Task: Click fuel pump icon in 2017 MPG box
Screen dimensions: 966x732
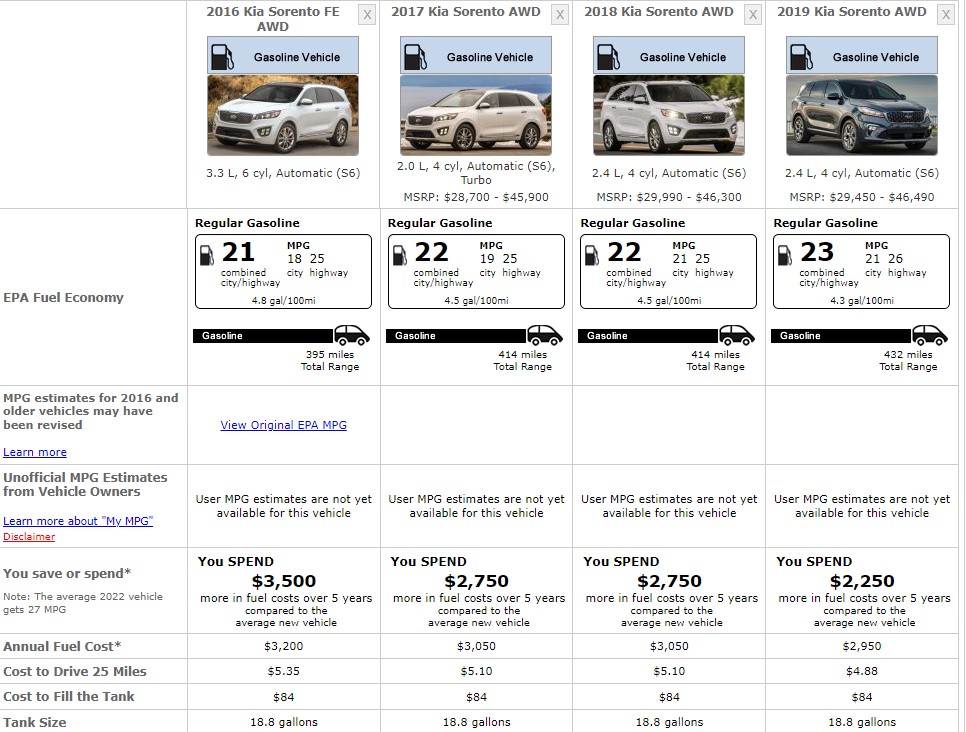Action: pos(400,255)
